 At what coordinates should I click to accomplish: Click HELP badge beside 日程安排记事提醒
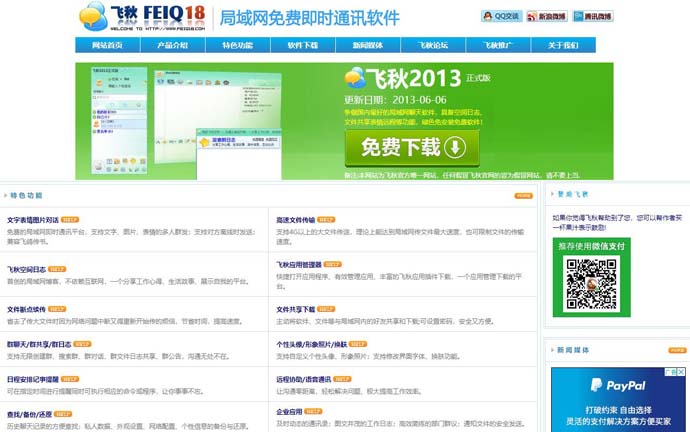click(x=70, y=379)
